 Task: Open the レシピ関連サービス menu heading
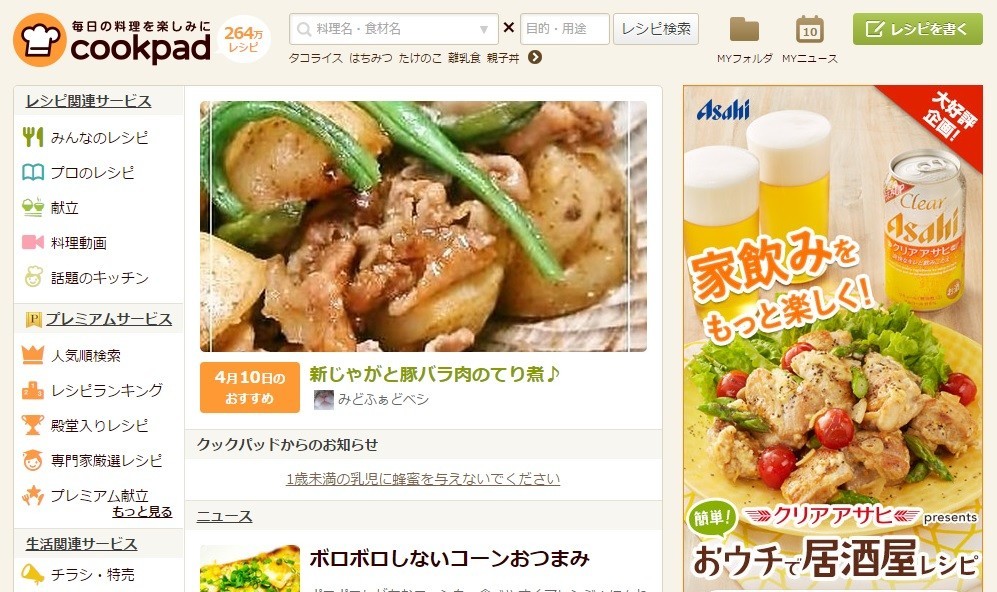pos(88,101)
